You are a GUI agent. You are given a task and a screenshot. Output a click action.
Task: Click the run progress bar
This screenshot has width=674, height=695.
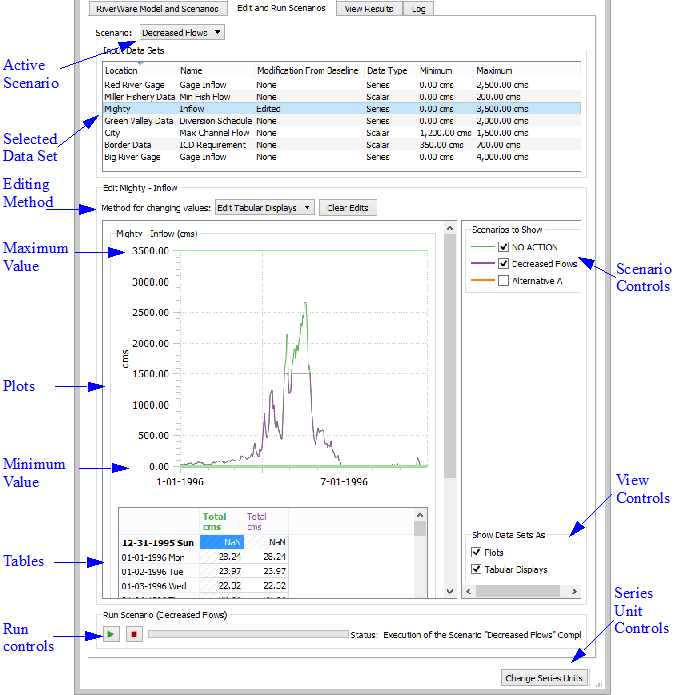246,634
